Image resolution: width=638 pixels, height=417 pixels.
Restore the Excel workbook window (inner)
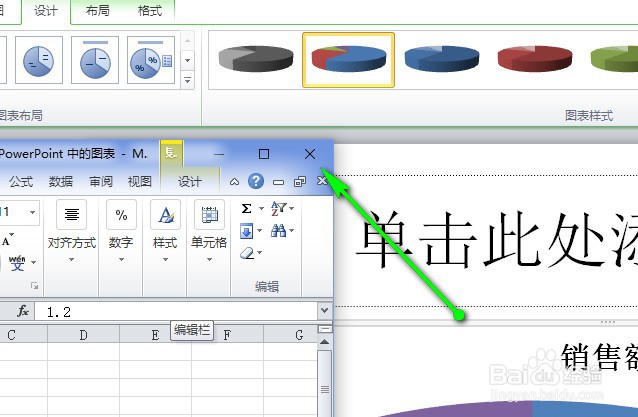pos(300,181)
